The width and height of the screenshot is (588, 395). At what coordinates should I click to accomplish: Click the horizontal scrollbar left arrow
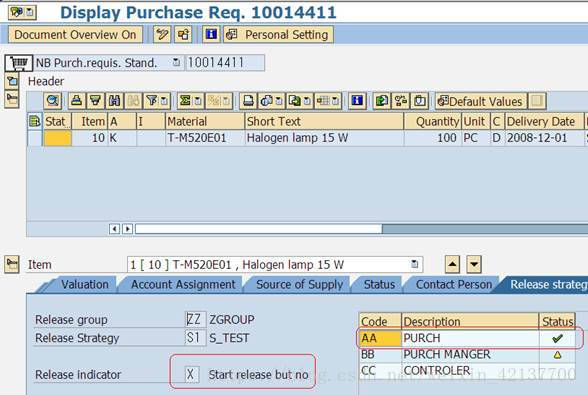coord(114,228)
